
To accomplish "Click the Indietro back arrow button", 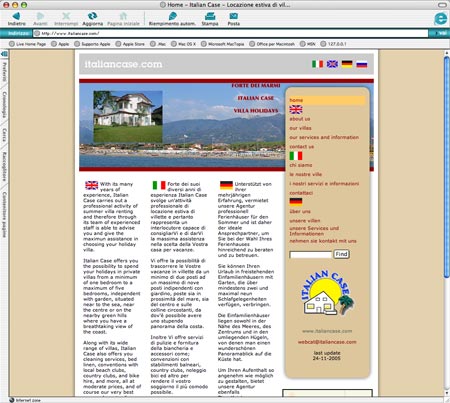I will pos(16,19).
